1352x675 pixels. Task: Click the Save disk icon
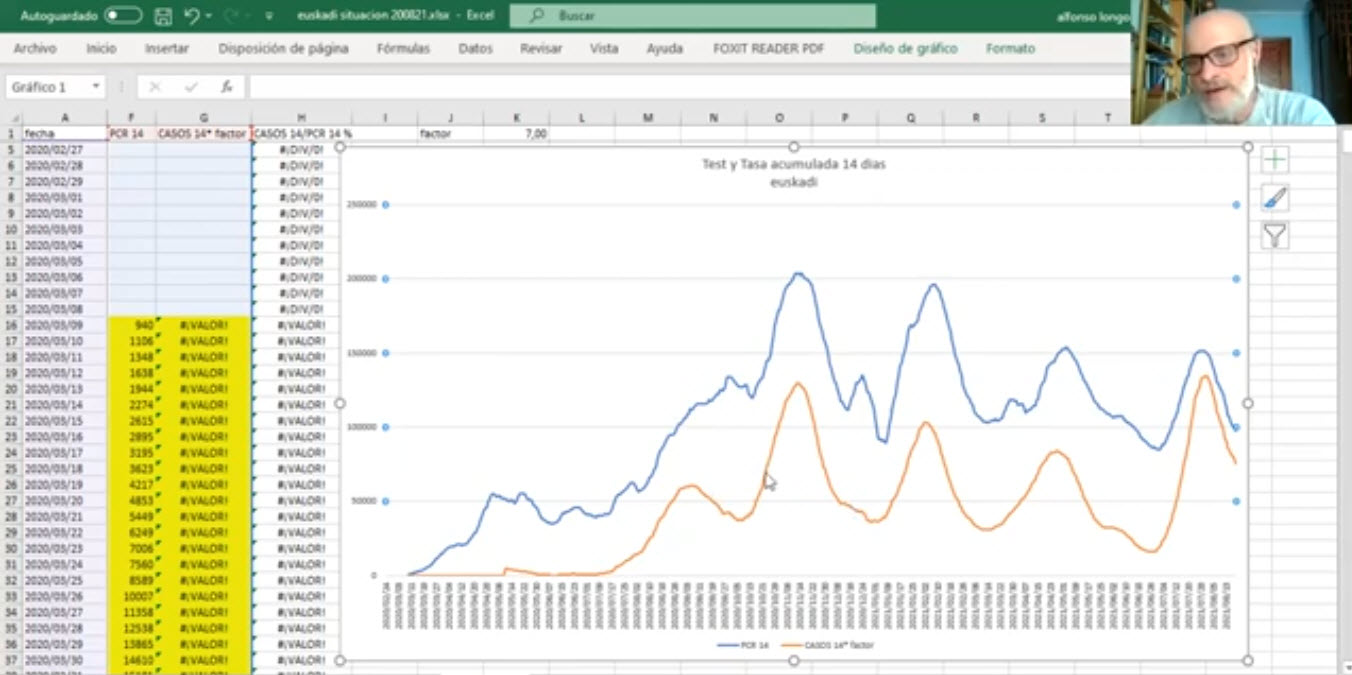click(x=164, y=16)
